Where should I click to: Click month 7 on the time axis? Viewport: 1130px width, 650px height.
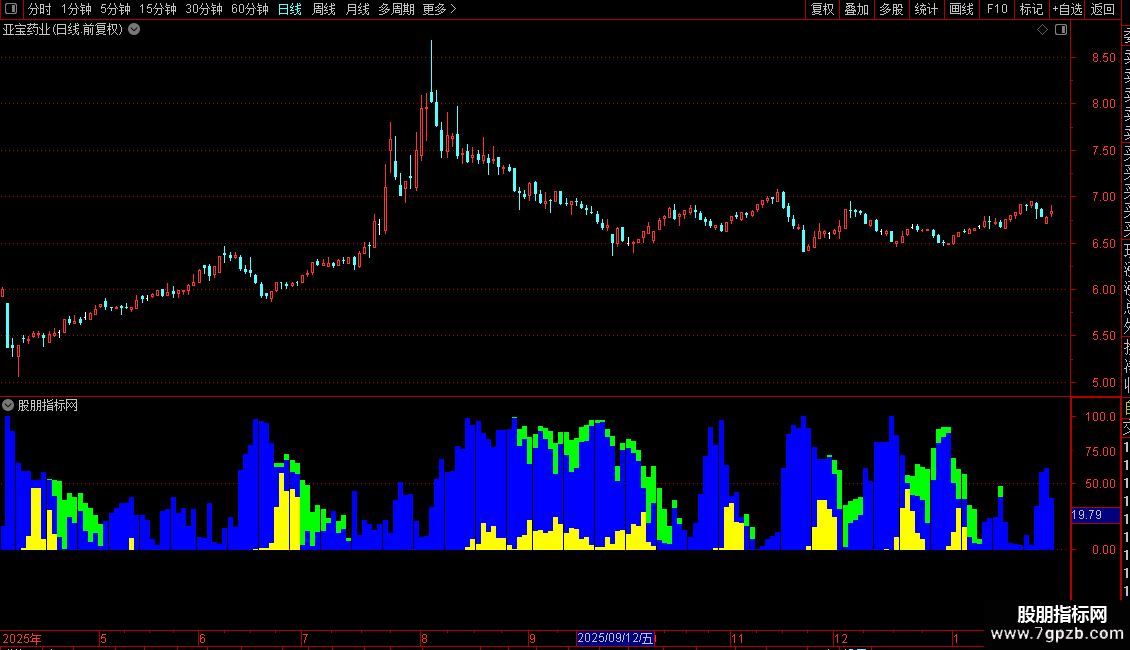click(305, 638)
